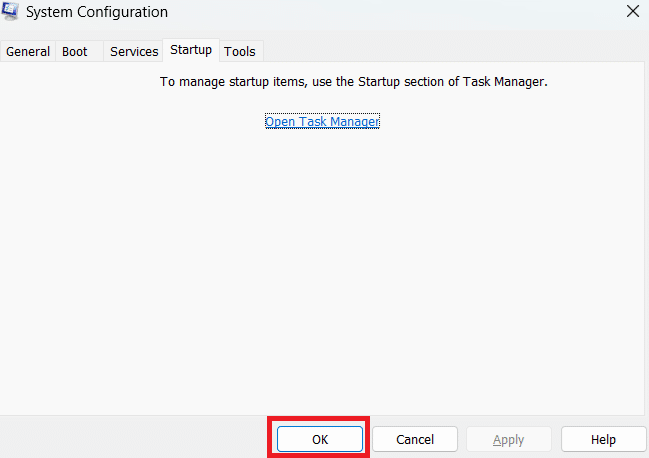Go to the Tools tab
Screen dimensions: 649x458
pyautogui.click(x=240, y=52)
